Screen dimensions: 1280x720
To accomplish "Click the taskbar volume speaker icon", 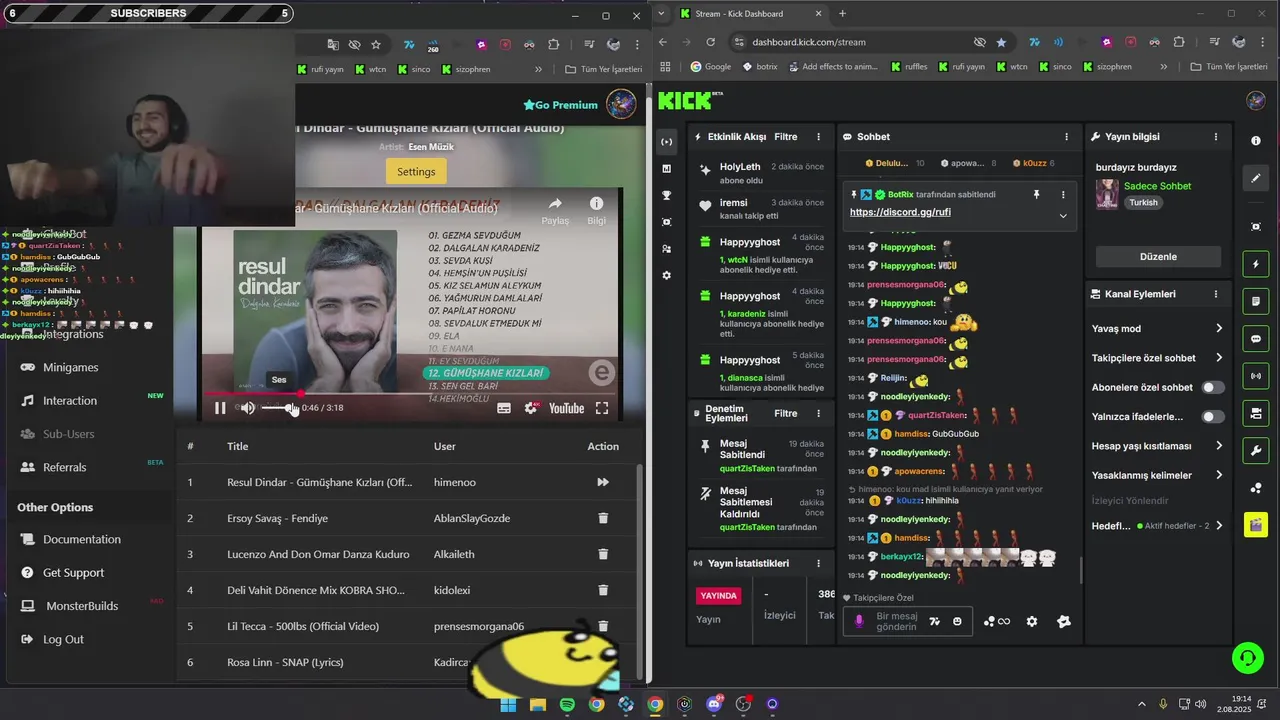I will click(x=1200, y=704).
